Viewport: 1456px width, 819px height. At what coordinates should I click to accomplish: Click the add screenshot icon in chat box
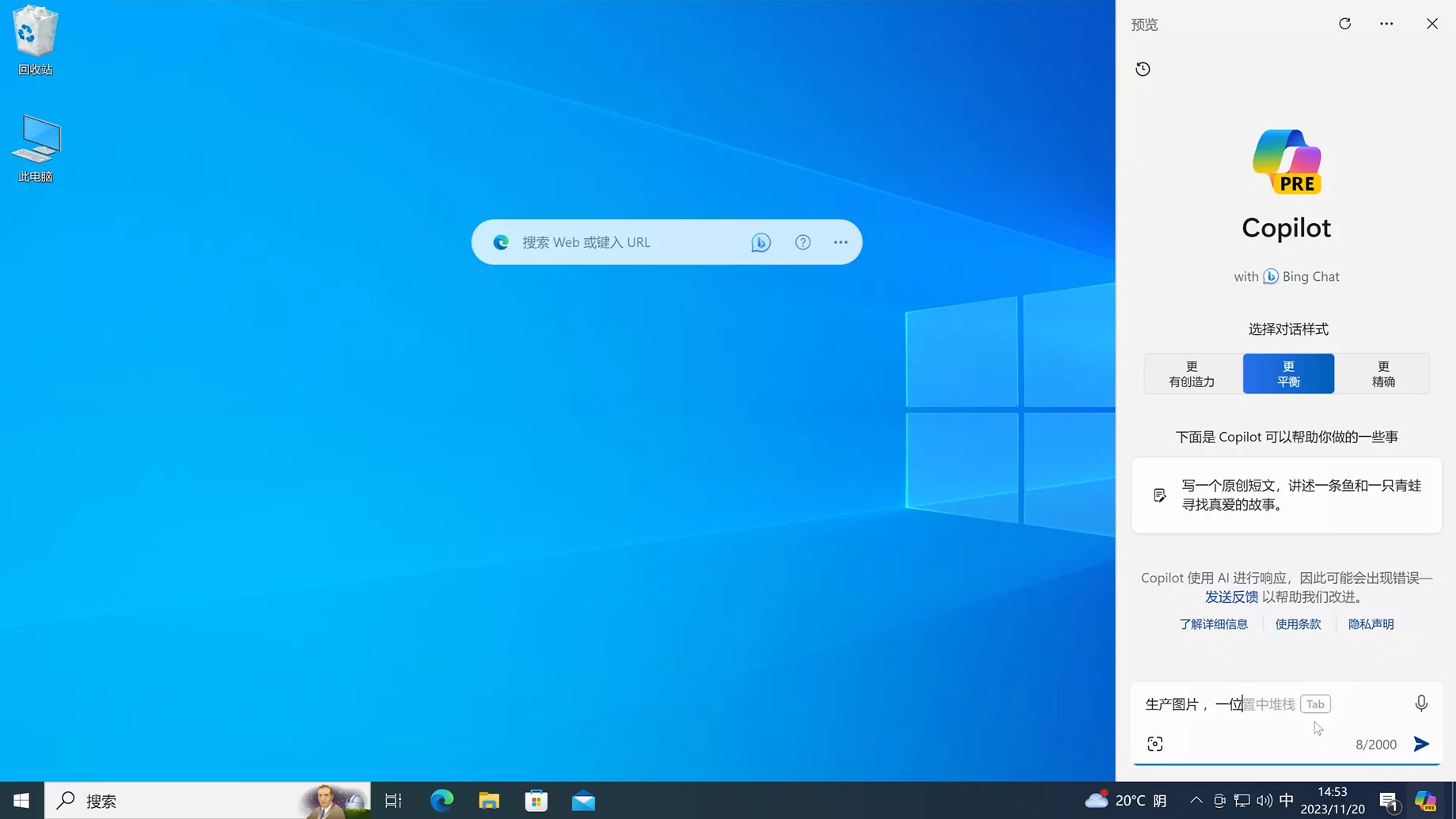click(1155, 744)
